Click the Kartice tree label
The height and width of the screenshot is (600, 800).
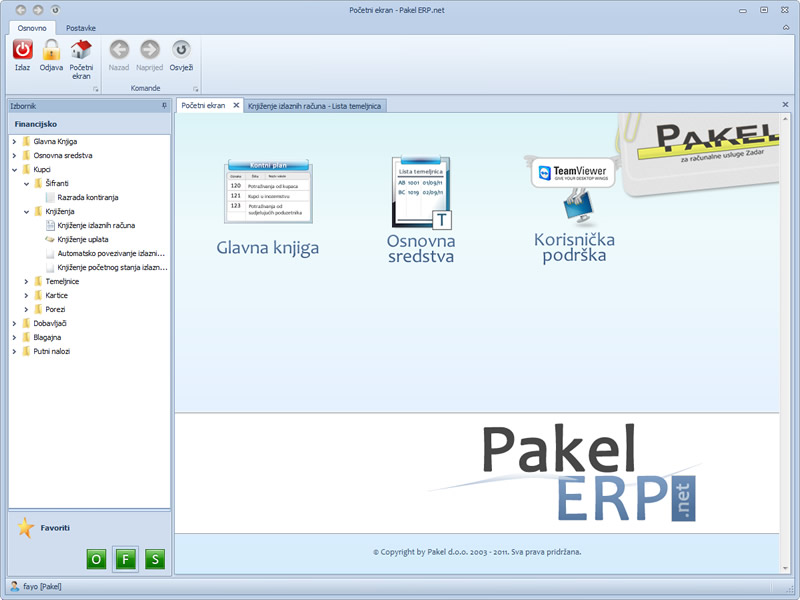click(x=57, y=295)
